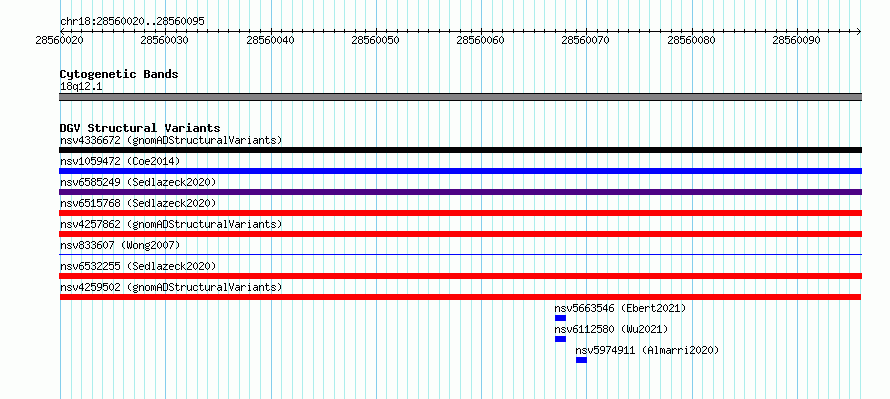Open the nsv5663546 (Ebert2021) label

pos(620,308)
